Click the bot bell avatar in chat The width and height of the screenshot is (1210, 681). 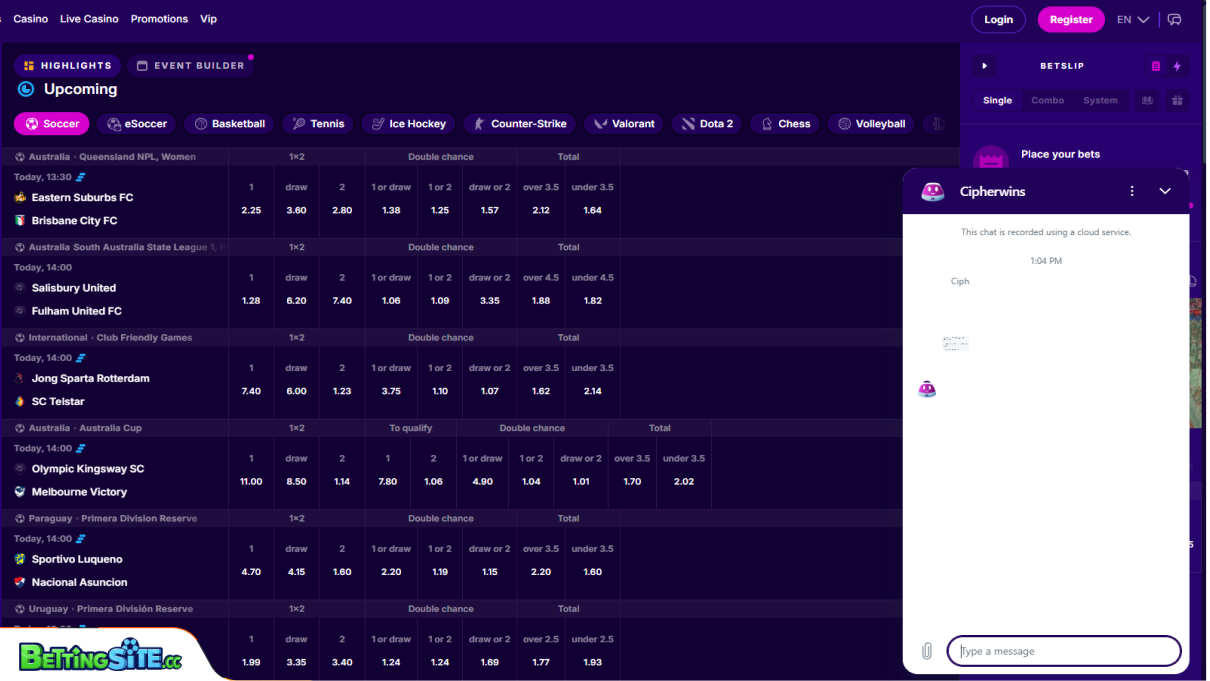(927, 390)
